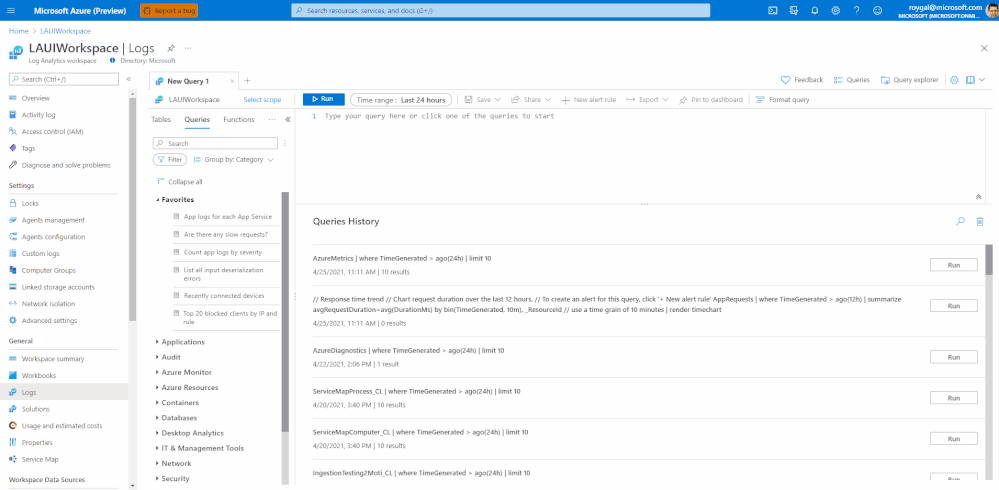The image size is (999, 490).
Task: Open the Queries button in the top right
Action: click(852, 80)
